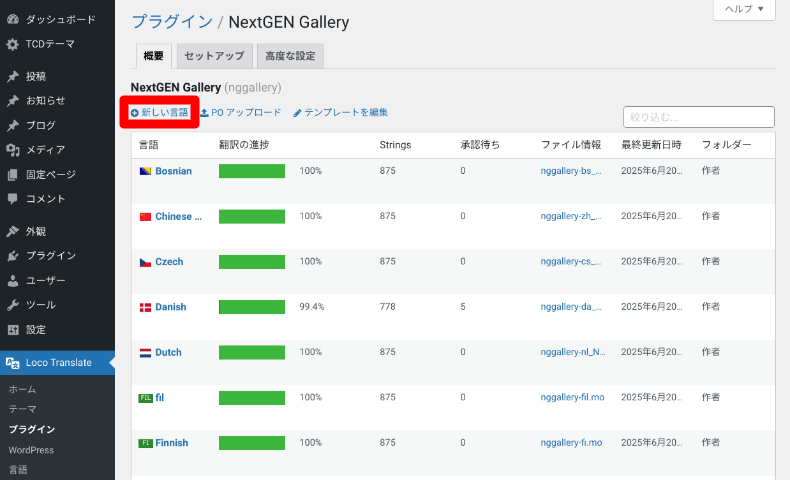Switch to the 概要 tab
This screenshot has height=480, width=790.
154,56
